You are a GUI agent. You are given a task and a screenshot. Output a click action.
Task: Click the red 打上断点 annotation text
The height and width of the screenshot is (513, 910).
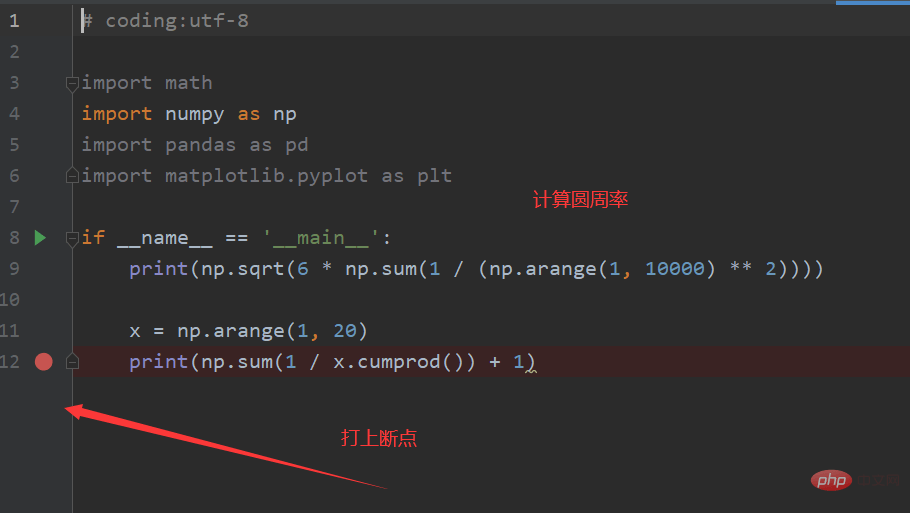379,438
